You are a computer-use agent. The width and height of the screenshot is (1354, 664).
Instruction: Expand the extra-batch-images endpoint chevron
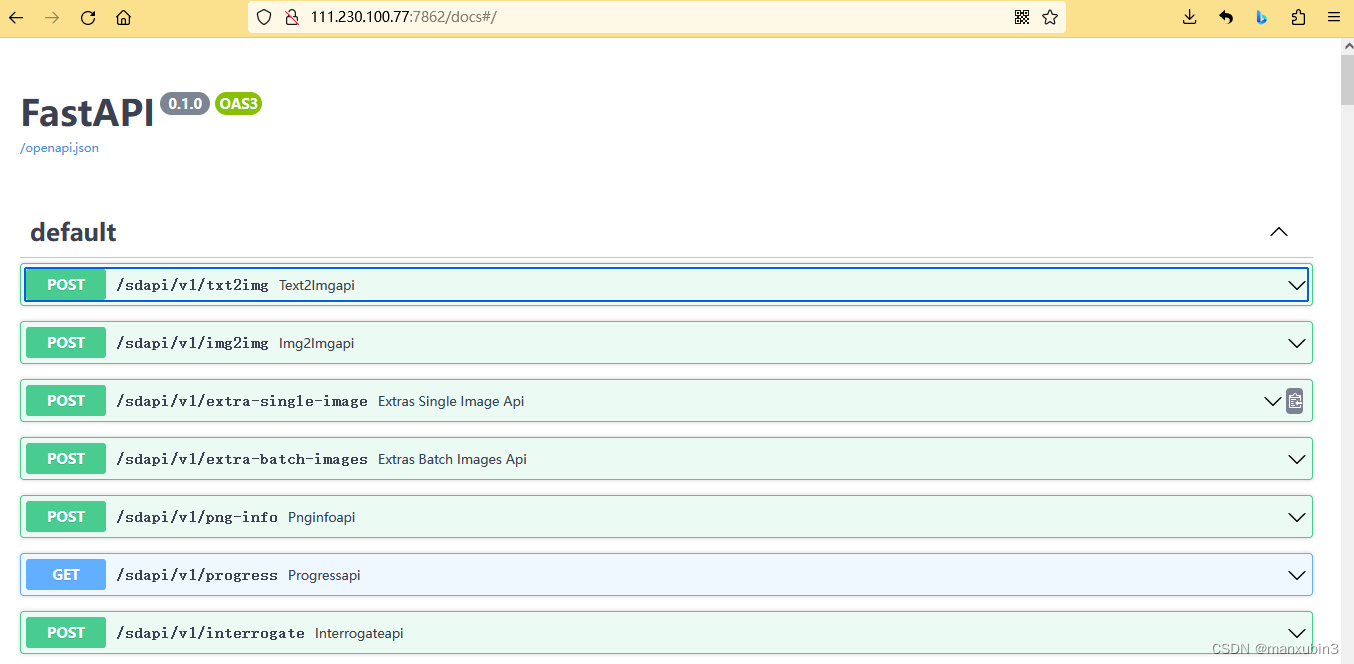[1297, 459]
